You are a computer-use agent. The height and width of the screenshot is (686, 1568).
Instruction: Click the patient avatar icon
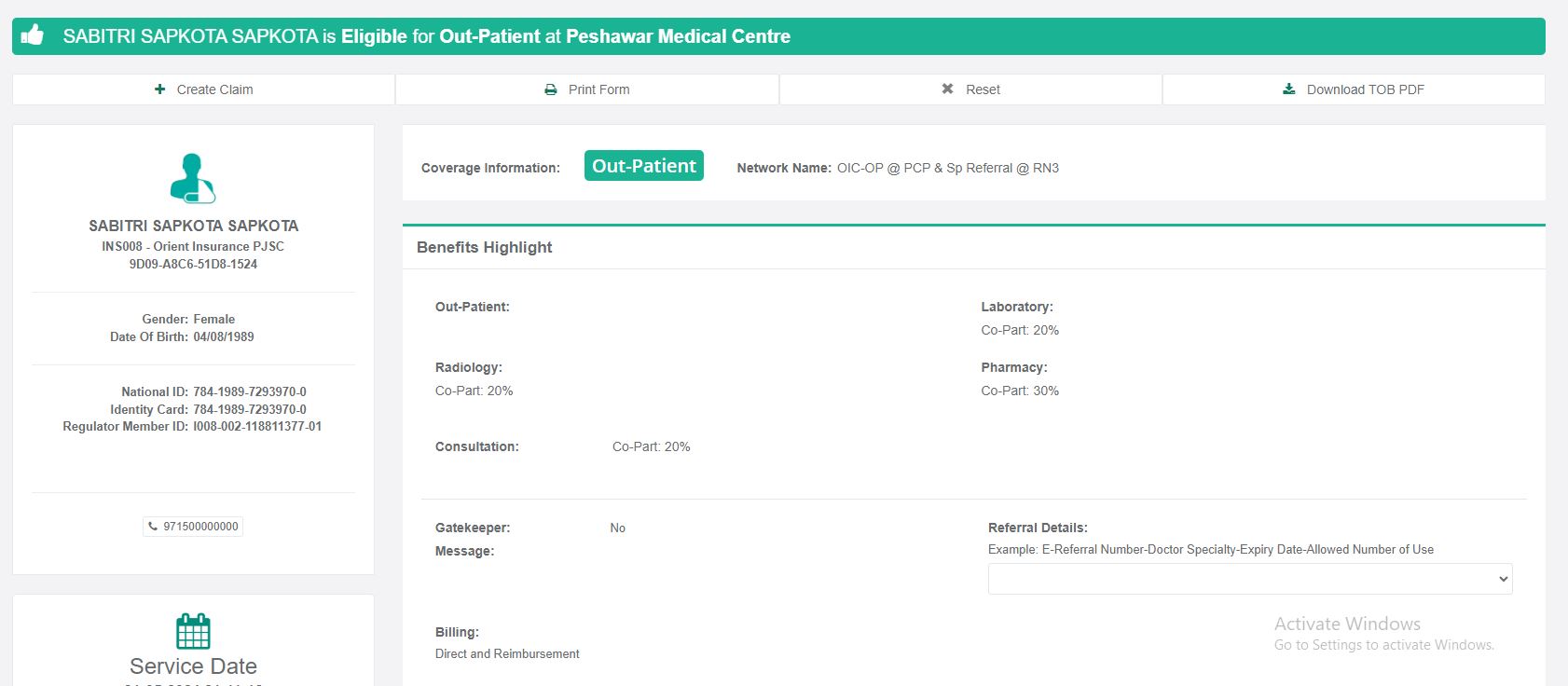(193, 178)
